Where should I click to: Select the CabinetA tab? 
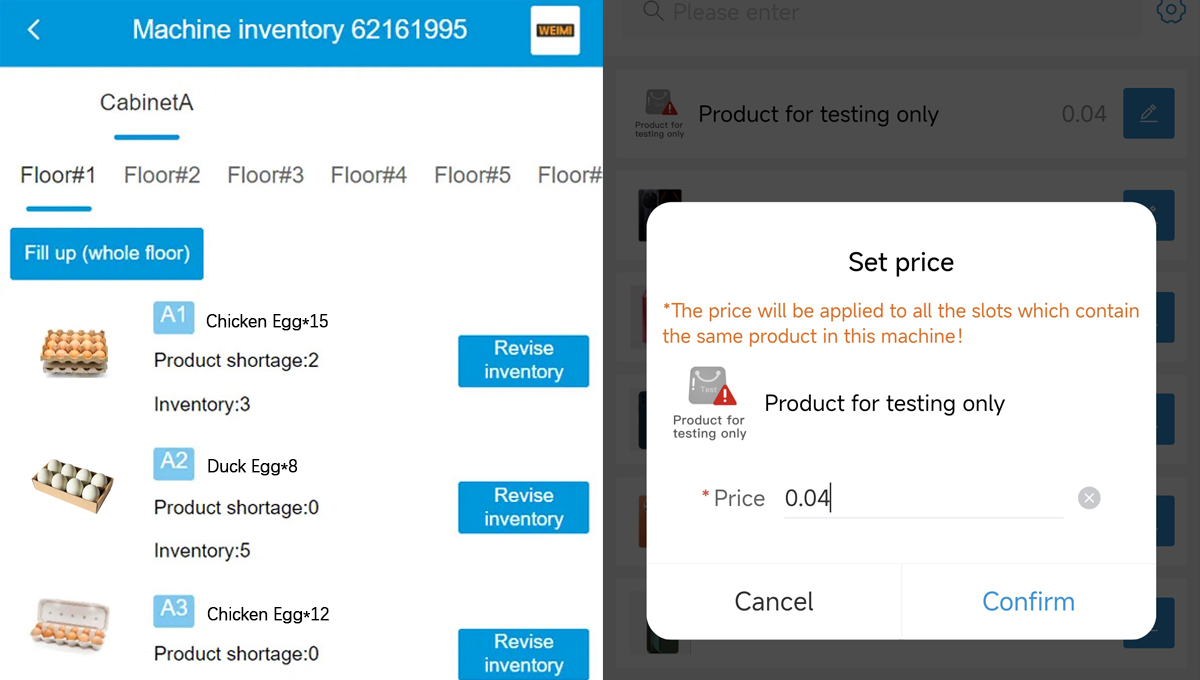146,102
